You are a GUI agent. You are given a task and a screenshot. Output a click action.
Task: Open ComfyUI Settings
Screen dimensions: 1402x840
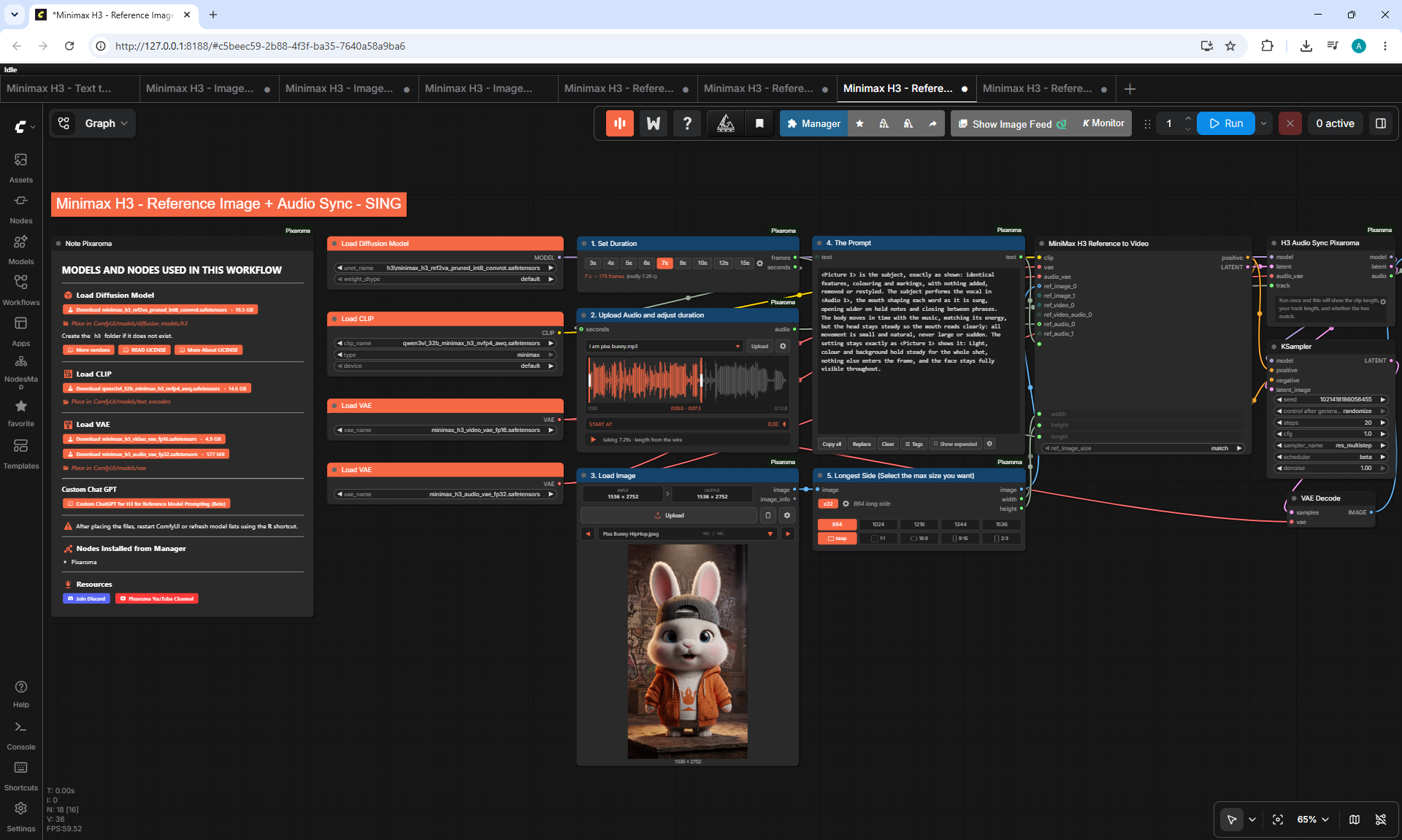pos(20,817)
